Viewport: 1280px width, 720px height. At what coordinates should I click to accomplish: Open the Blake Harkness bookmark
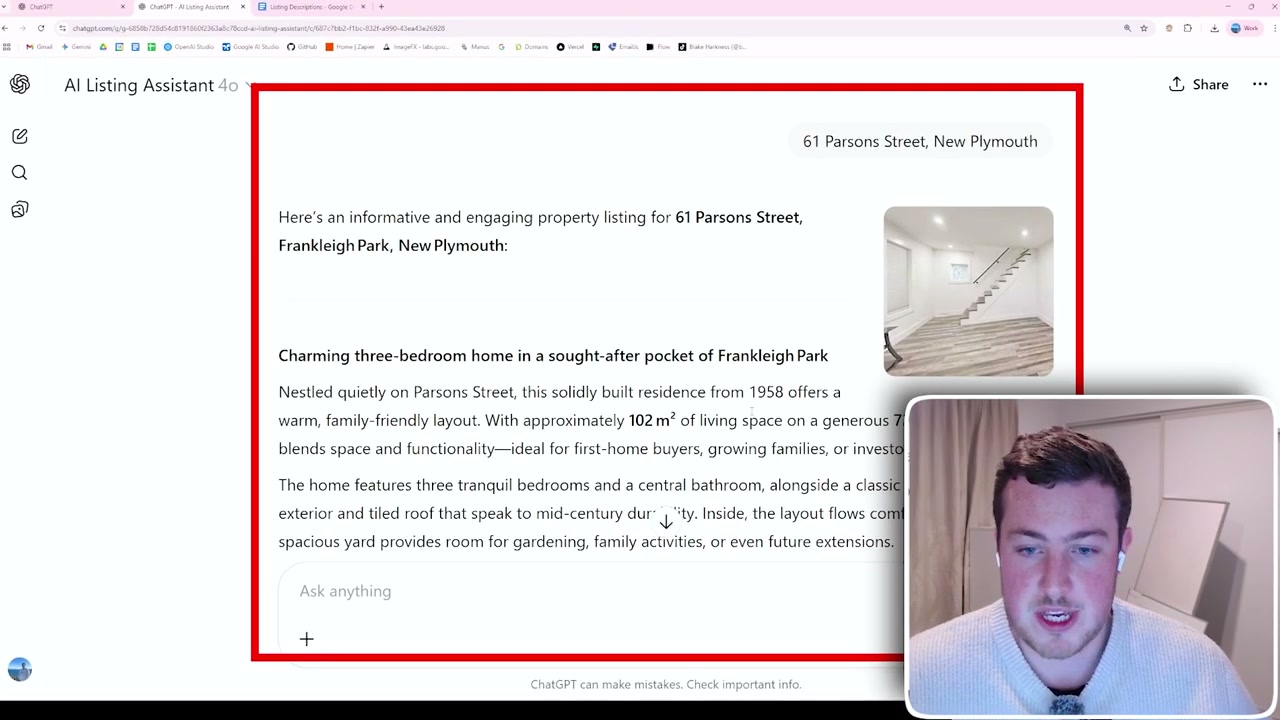click(x=711, y=47)
